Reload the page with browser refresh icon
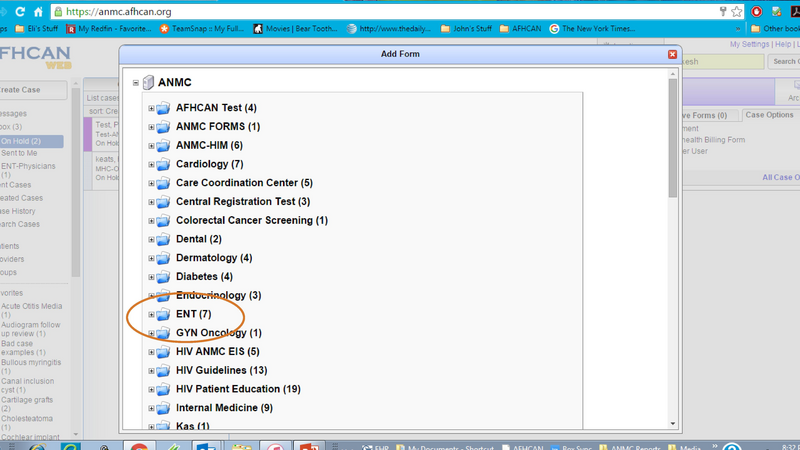The width and height of the screenshot is (800, 450). pos(20,11)
